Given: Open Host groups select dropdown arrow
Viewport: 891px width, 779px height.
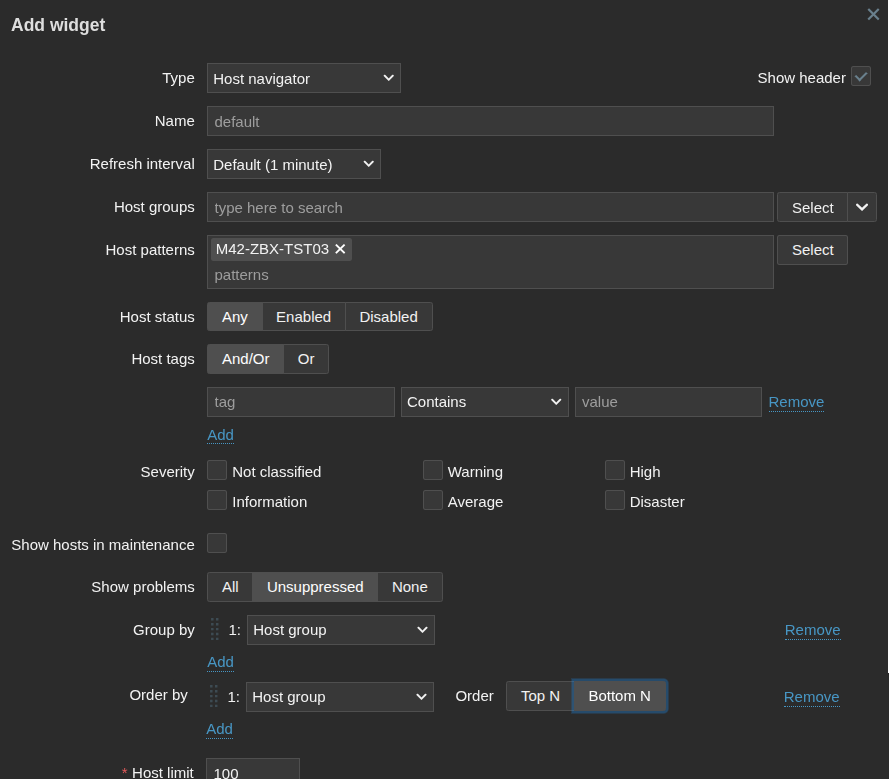Looking at the screenshot, I should click(862, 207).
